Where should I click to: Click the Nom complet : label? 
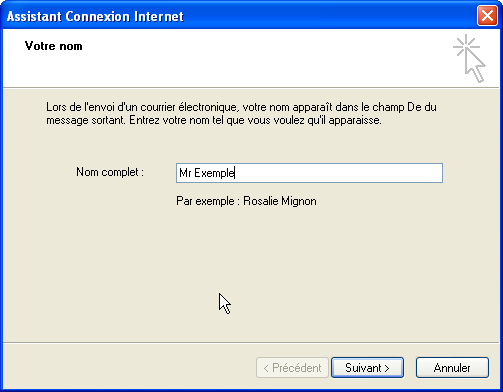(x=110, y=172)
